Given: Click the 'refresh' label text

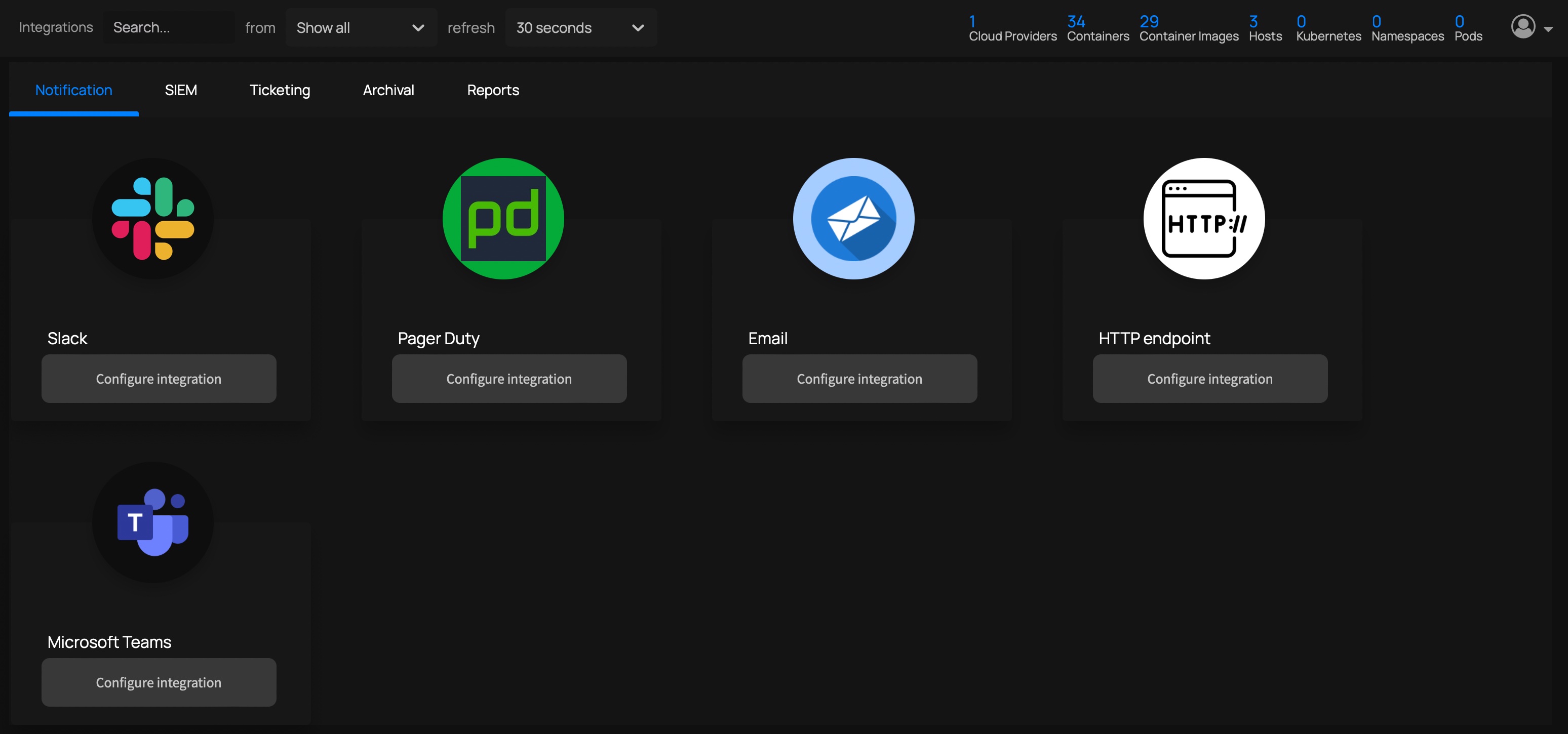Looking at the screenshot, I should click(x=471, y=28).
